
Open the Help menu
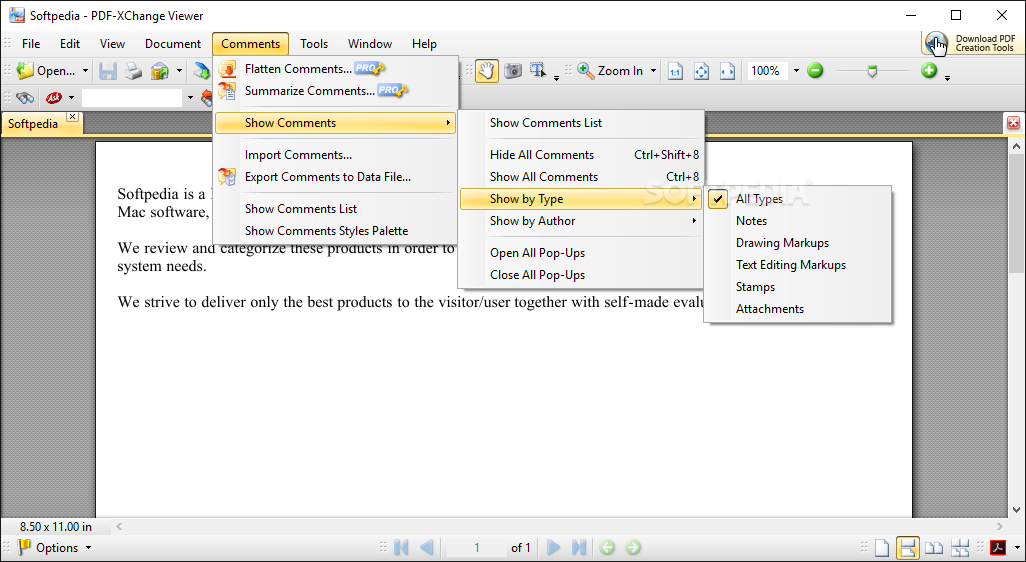tap(424, 44)
